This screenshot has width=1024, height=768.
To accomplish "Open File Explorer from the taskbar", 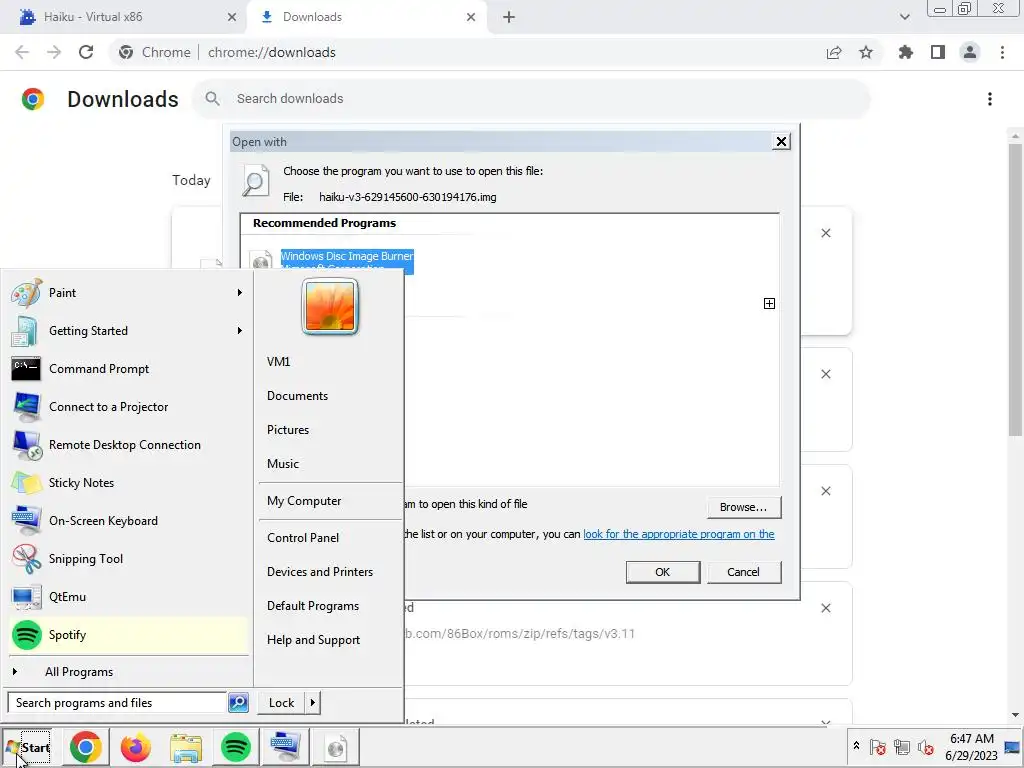I will (186, 747).
